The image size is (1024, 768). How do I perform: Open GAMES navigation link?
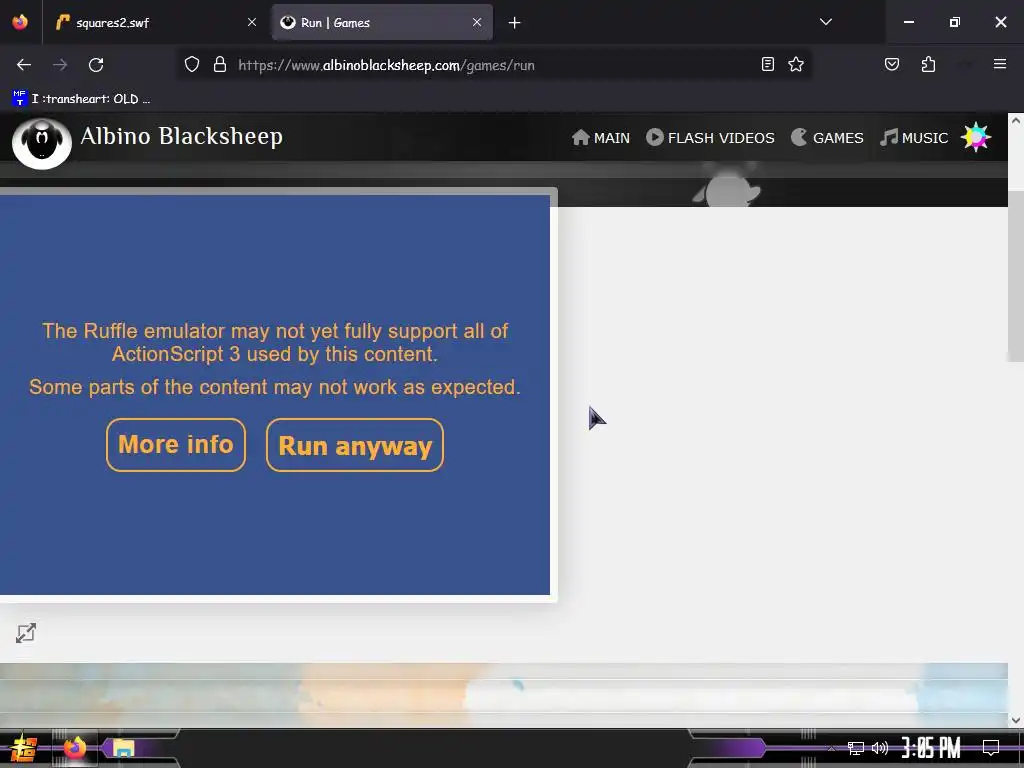pos(827,138)
